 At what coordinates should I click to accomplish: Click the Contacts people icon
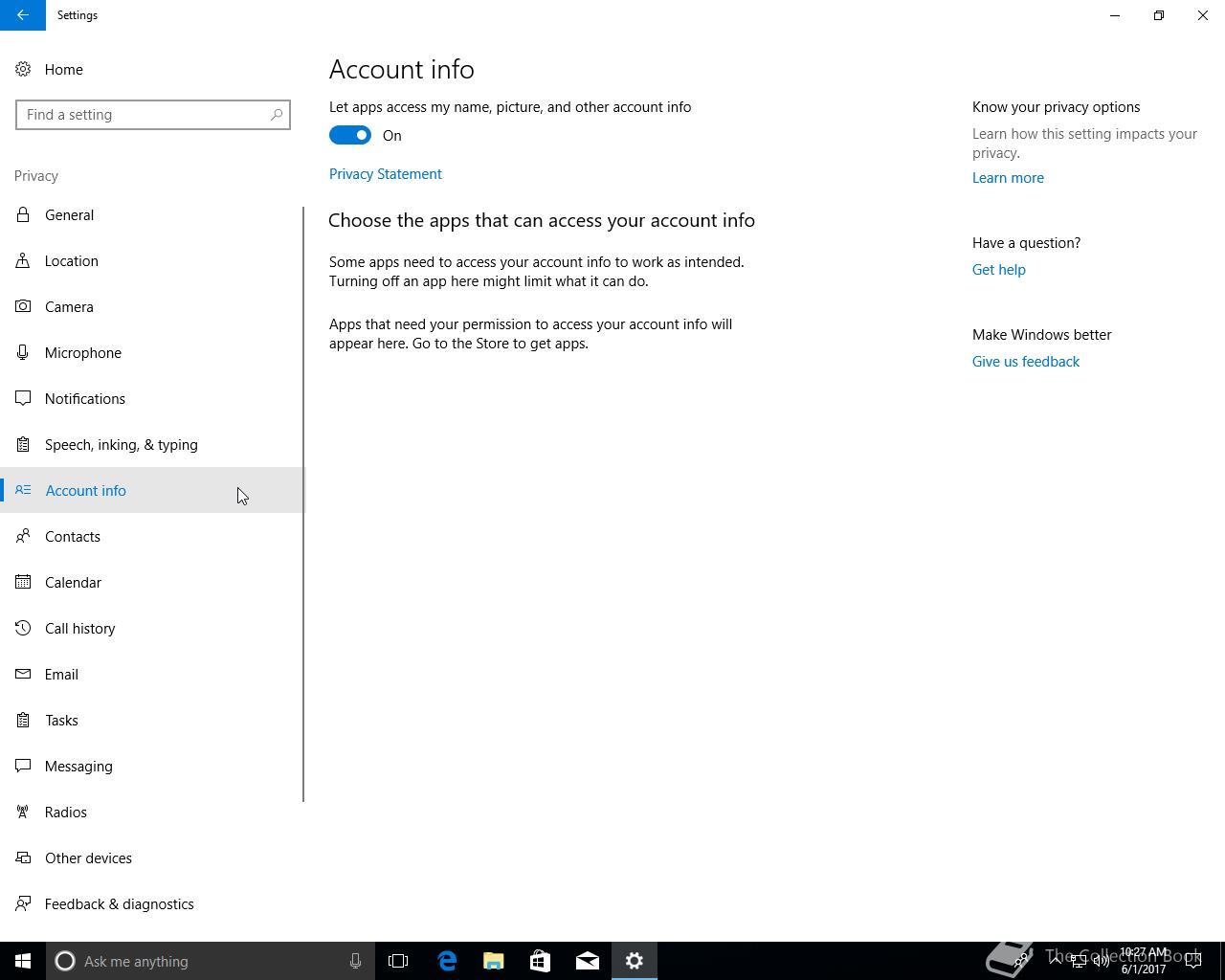[23, 537]
